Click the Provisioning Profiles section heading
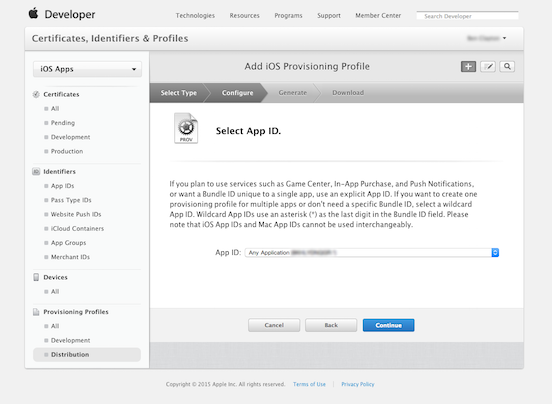This screenshot has height=404, width=552. 76,312
